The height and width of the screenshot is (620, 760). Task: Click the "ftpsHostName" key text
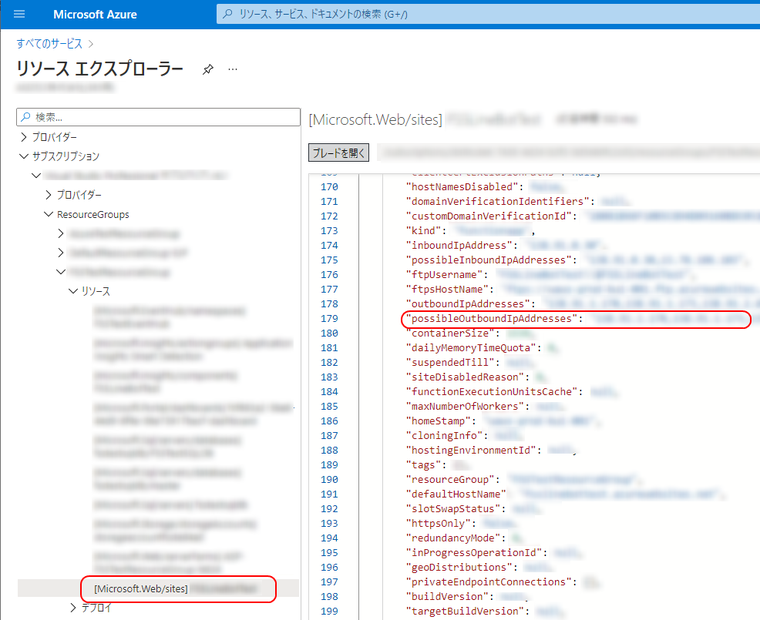[446, 289]
